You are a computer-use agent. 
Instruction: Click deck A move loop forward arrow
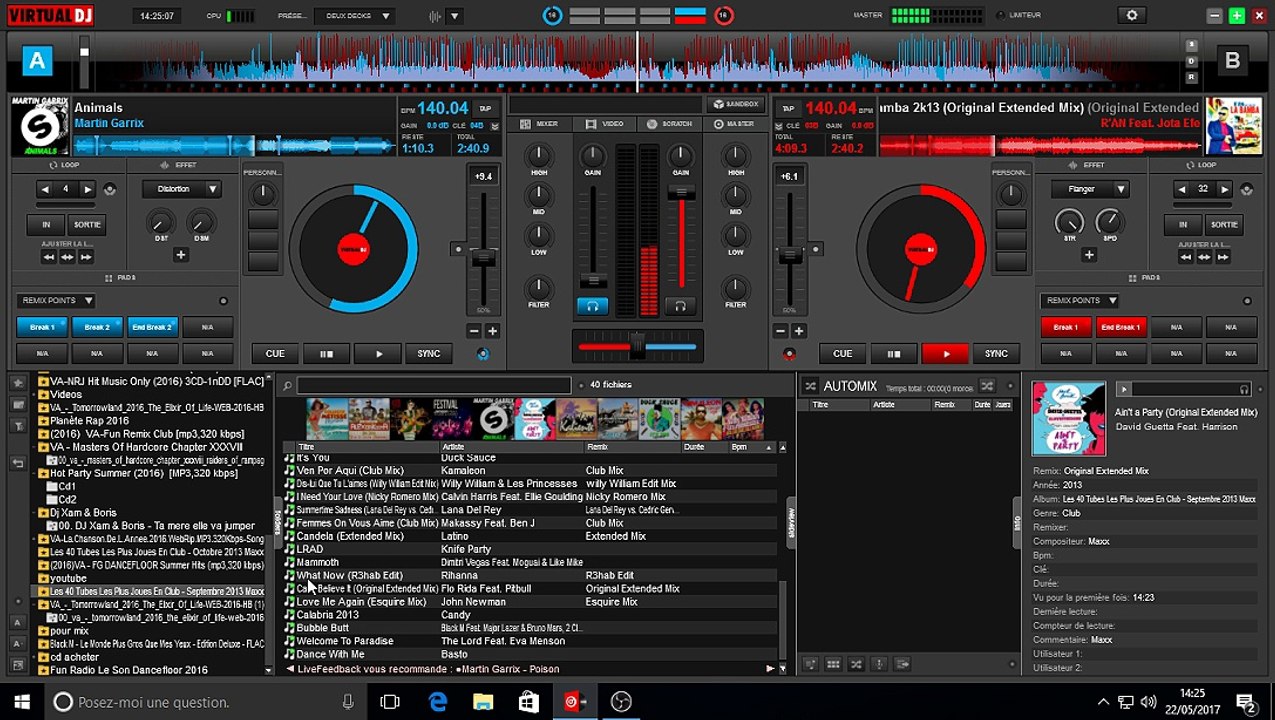point(86,257)
